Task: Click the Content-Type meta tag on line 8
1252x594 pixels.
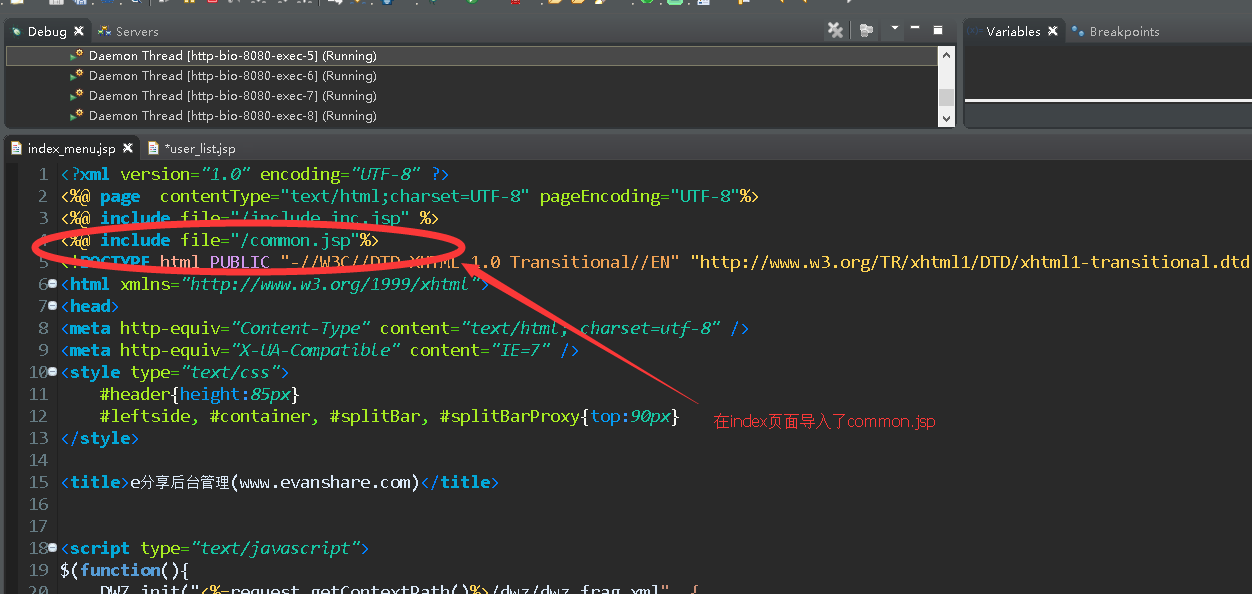Action: tap(405, 328)
